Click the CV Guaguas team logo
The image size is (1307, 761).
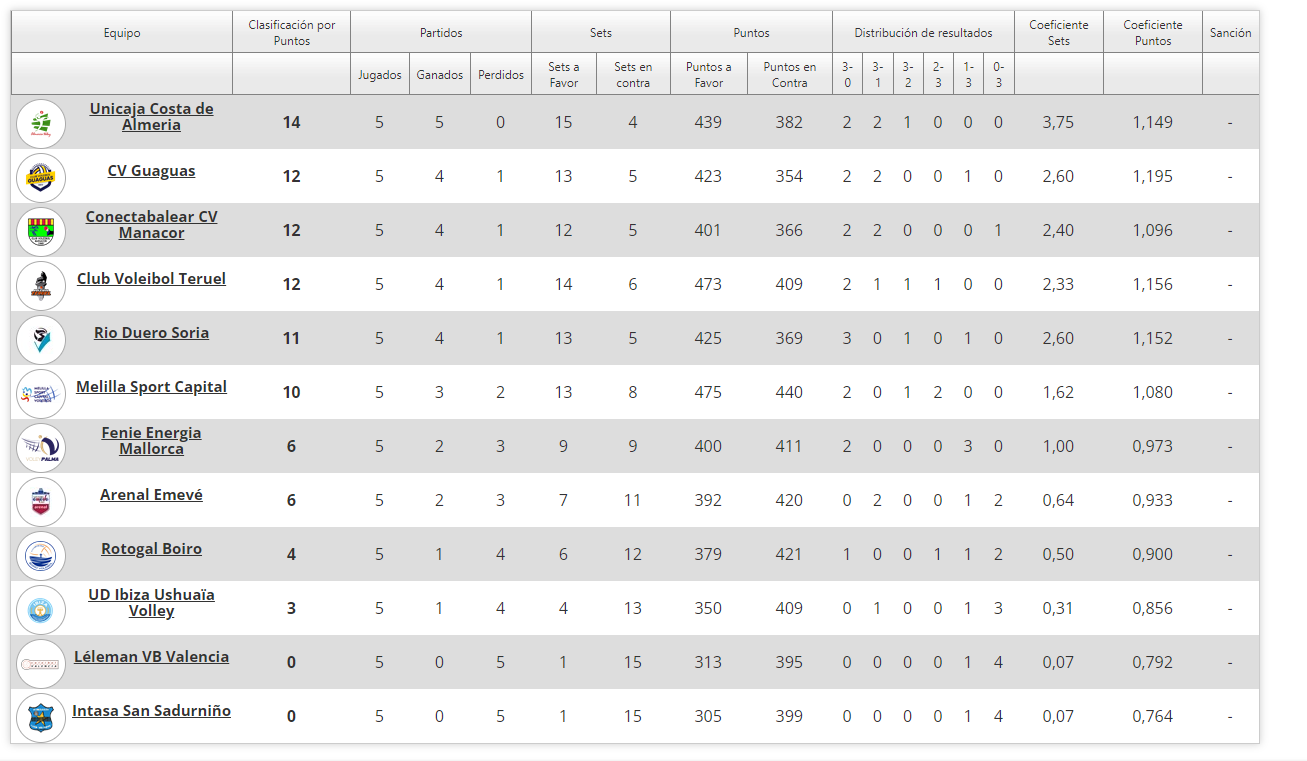tap(41, 178)
